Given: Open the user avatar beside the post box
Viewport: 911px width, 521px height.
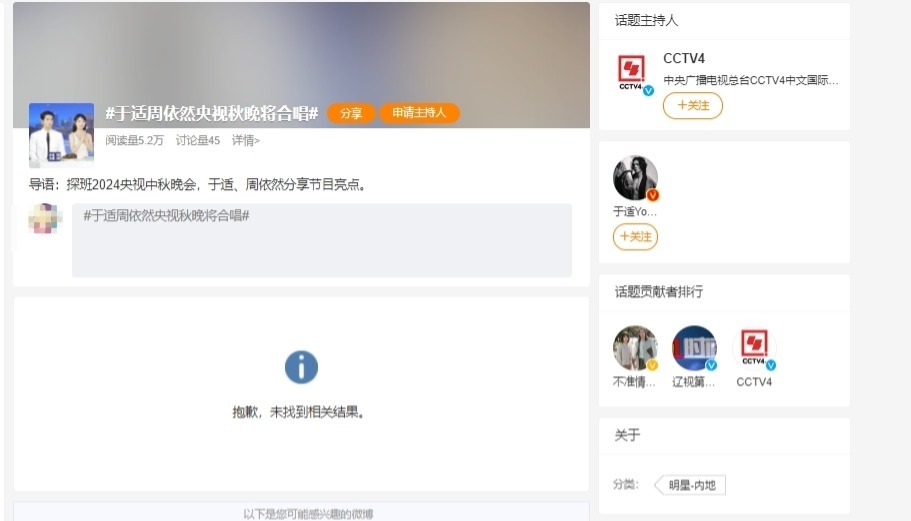Looking at the screenshot, I should click(x=45, y=219).
